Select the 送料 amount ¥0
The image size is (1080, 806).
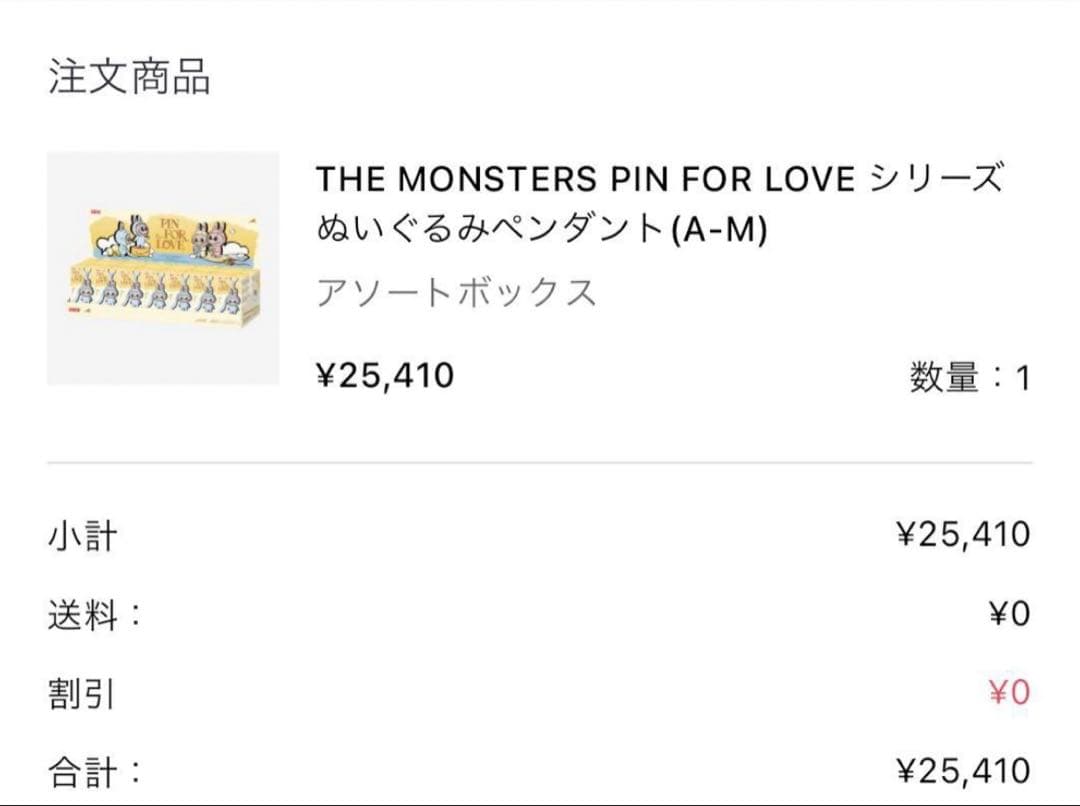pyautogui.click(x=1008, y=614)
